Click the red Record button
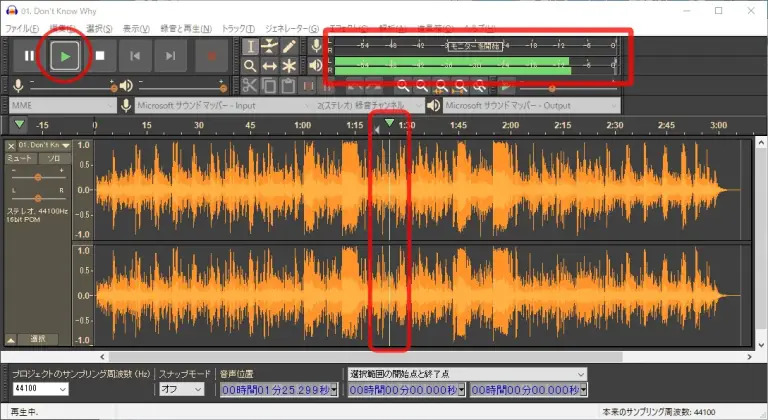768x420 pixels. point(212,56)
